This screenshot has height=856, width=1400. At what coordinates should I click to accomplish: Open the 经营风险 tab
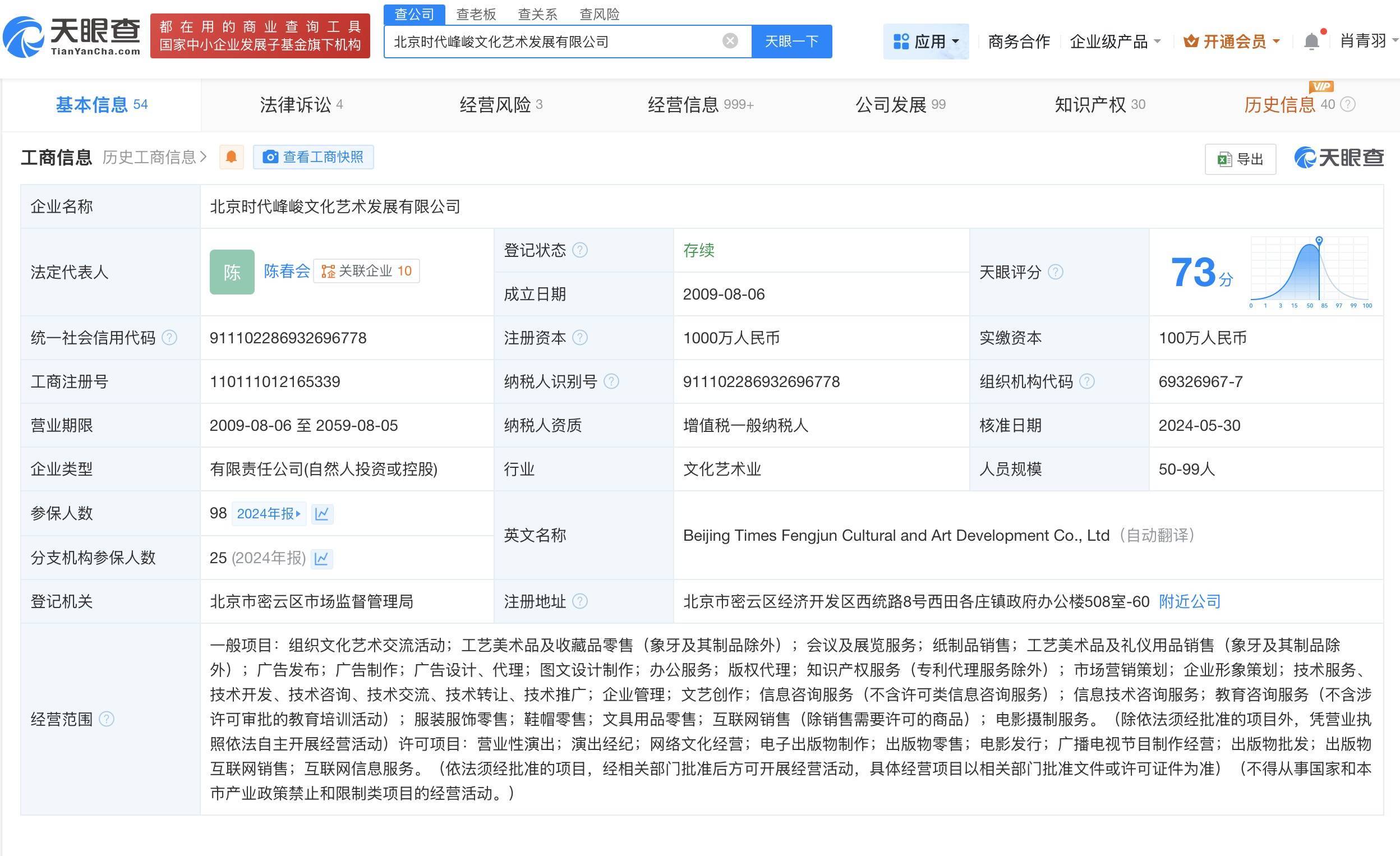pyautogui.click(x=501, y=104)
